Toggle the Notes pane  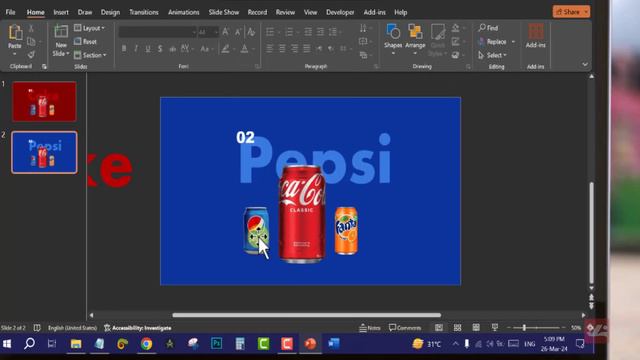point(369,328)
